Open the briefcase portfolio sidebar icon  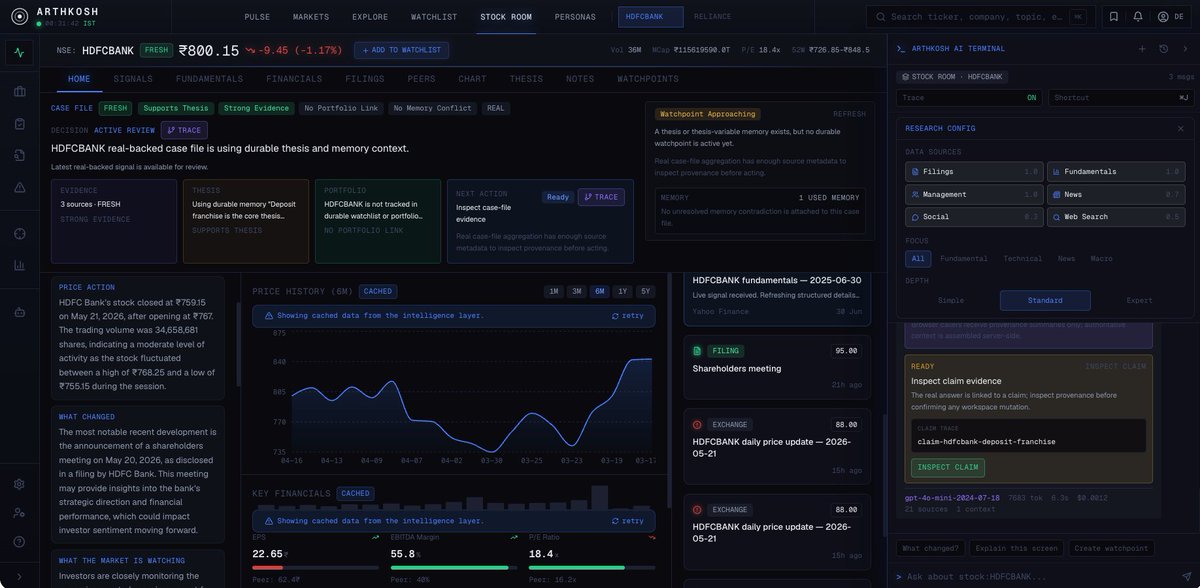[19, 92]
